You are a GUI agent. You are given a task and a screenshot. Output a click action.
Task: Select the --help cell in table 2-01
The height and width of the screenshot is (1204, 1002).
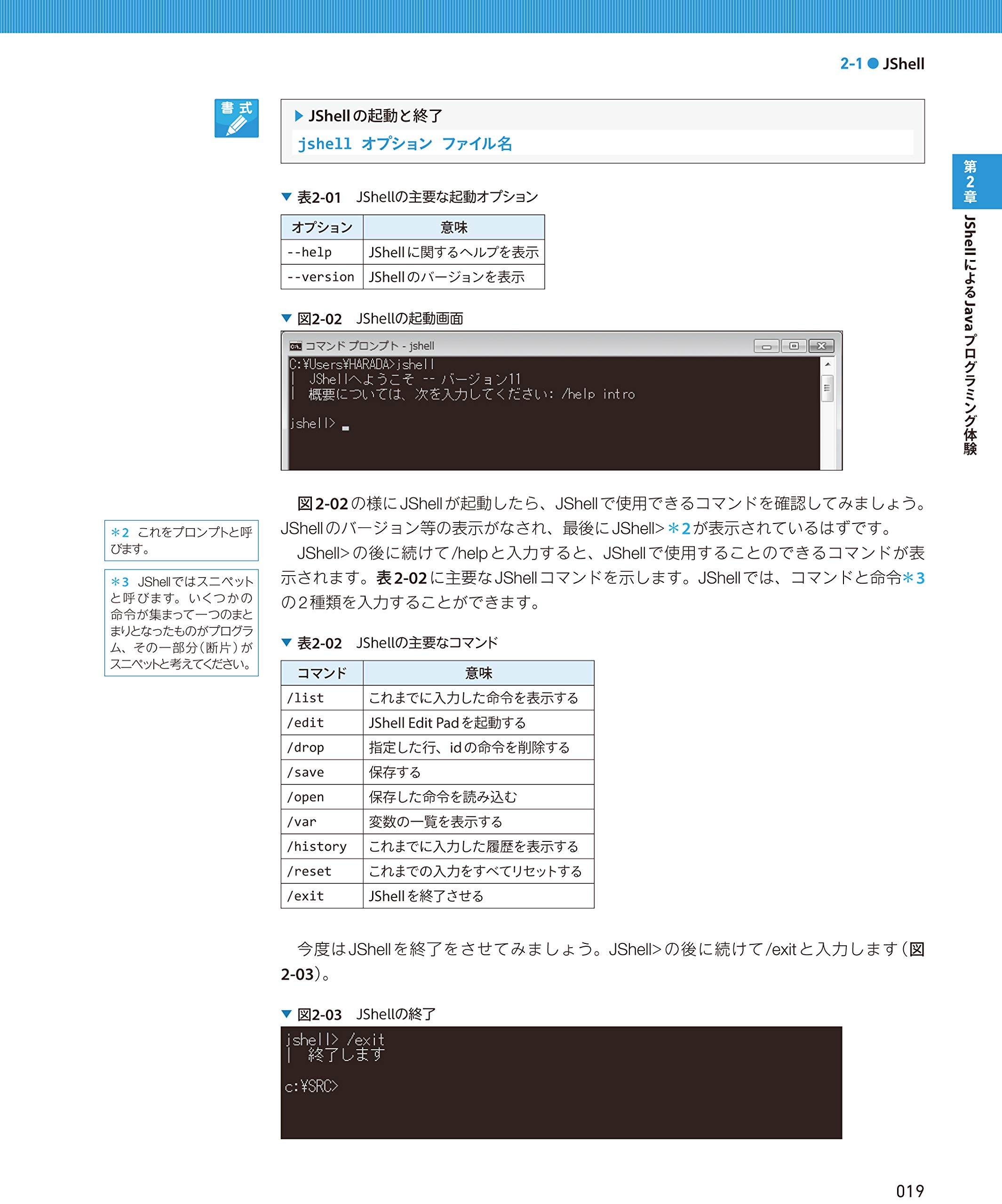(310, 252)
